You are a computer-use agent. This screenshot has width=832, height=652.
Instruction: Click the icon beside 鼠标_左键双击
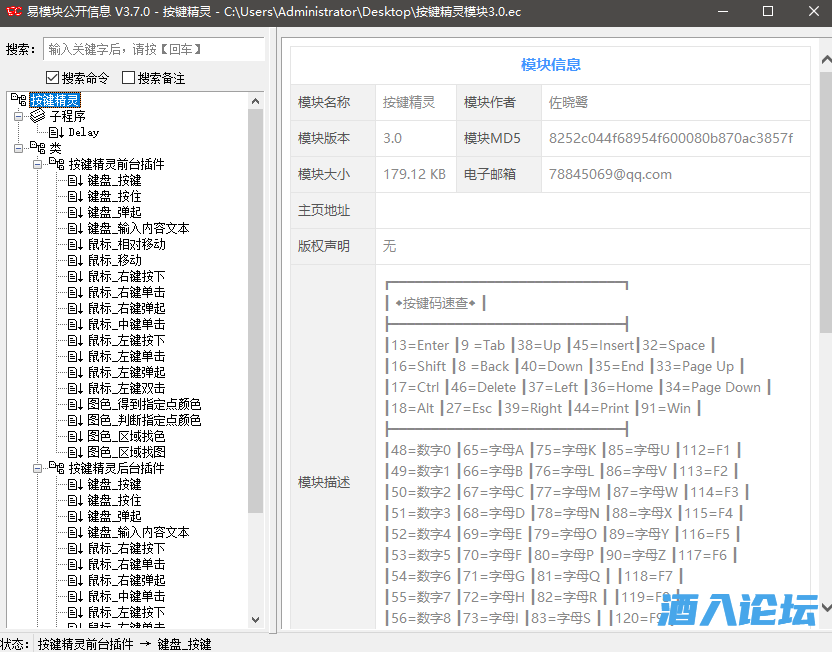tap(75, 388)
